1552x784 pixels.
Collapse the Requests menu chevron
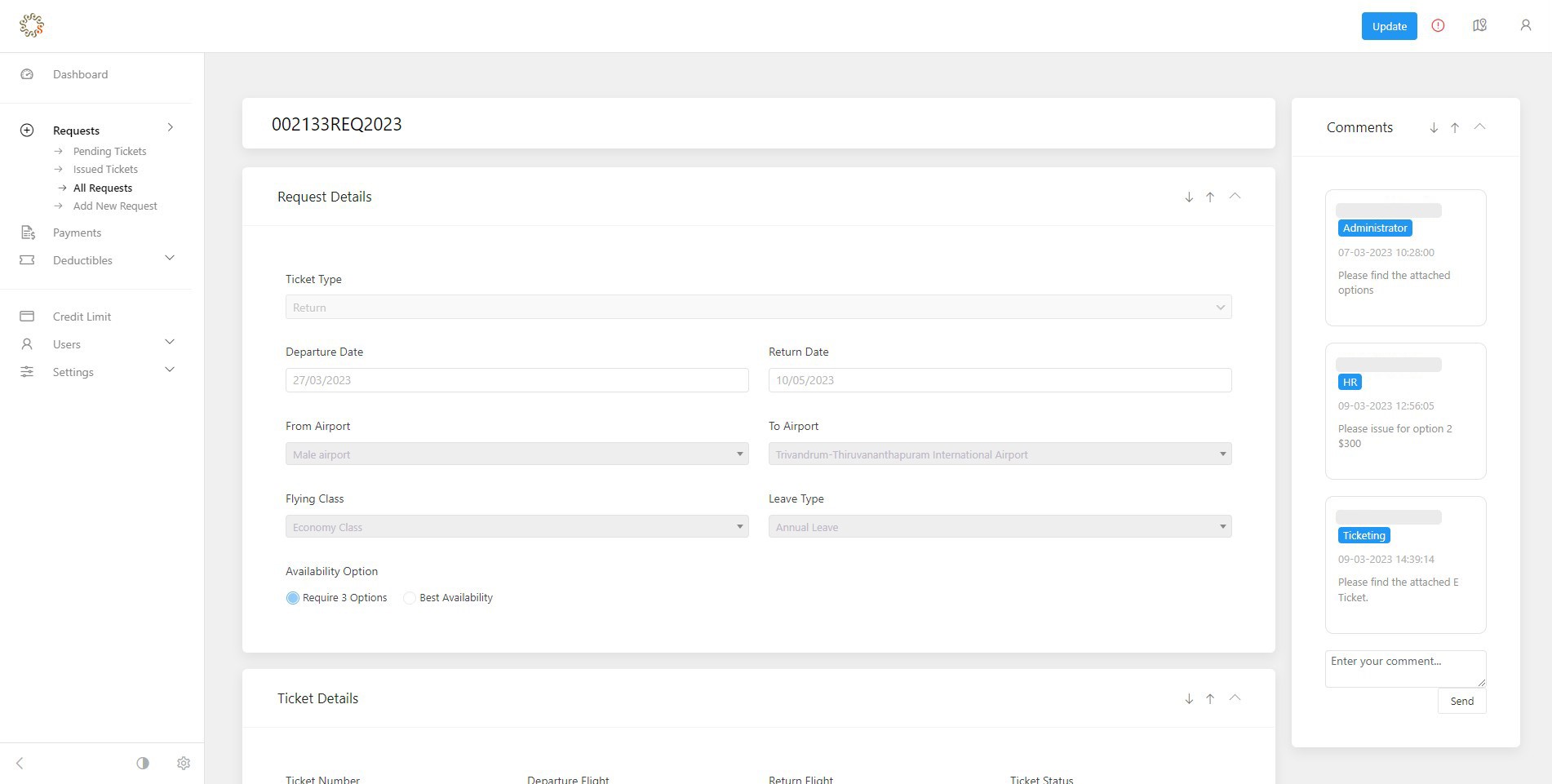pyautogui.click(x=170, y=127)
